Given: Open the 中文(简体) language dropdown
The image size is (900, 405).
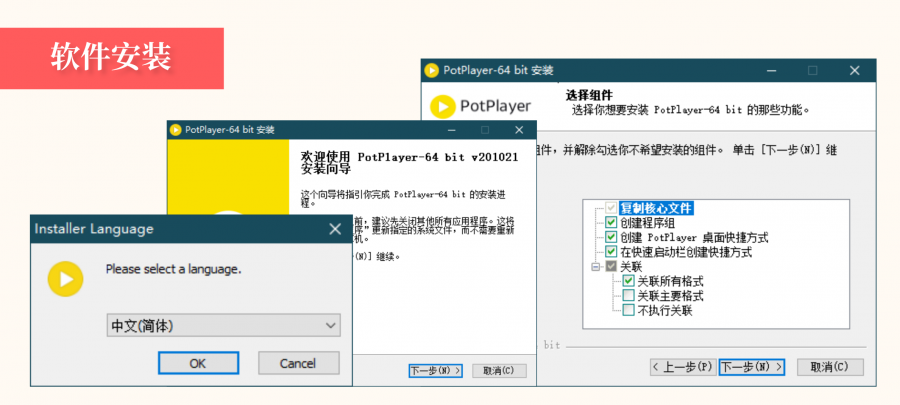Looking at the screenshot, I should [x=223, y=325].
